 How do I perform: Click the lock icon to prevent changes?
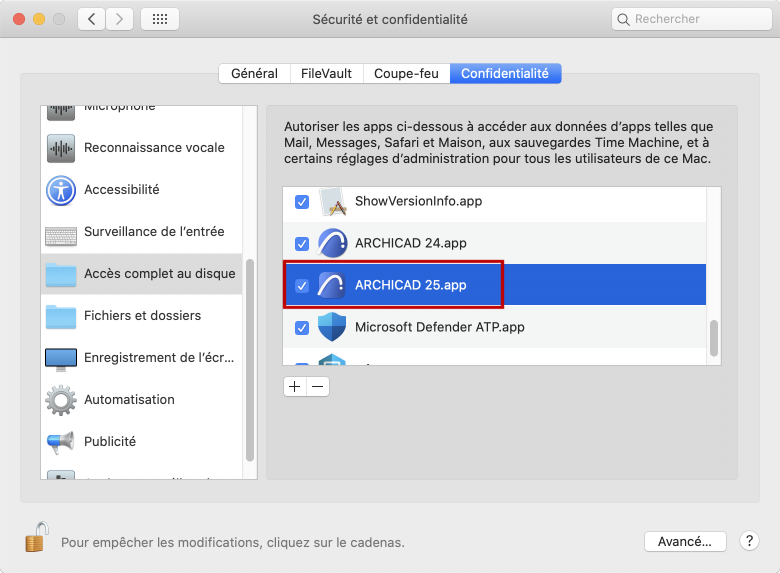(x=36, y=537)
